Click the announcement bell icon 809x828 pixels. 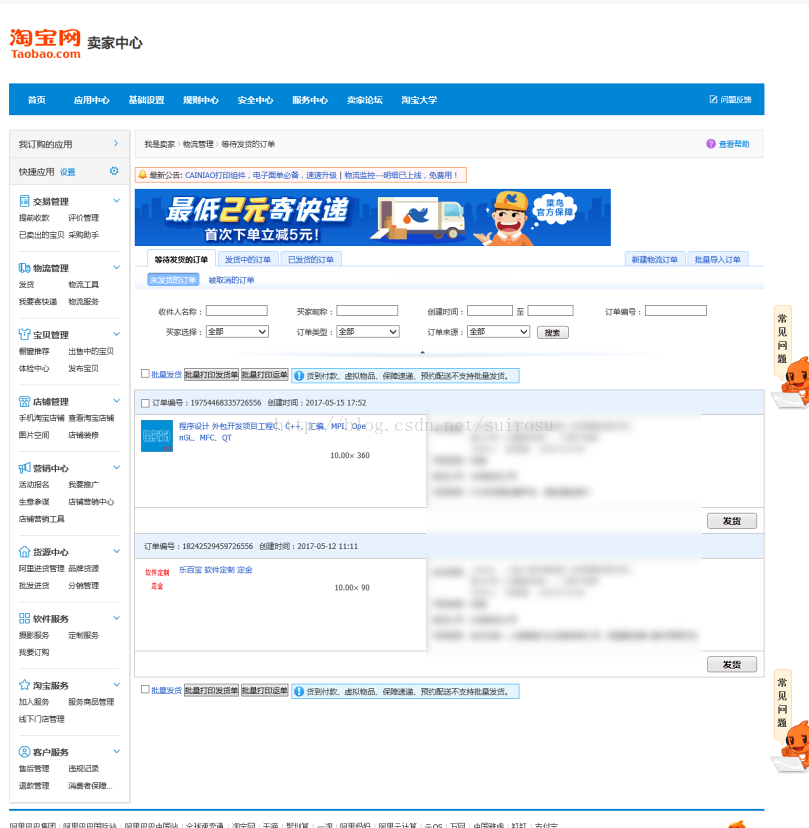click(x=143, y=175)
